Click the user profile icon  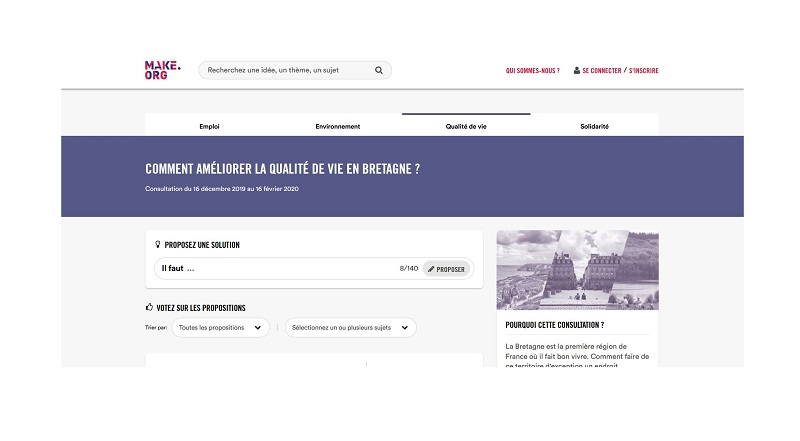pos(577,70)
